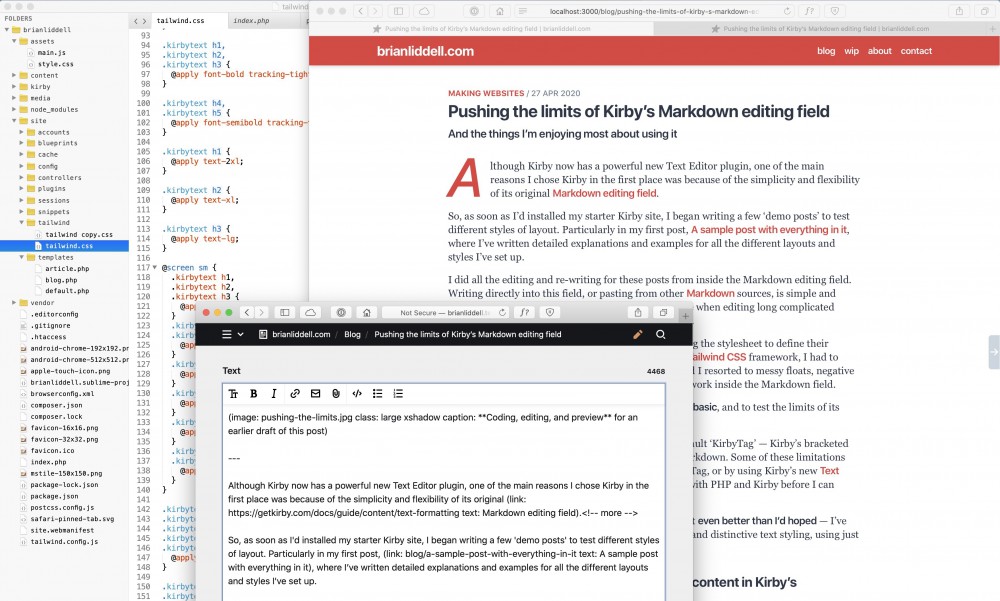1000x601 pixels.
Task: Open 'A sample post with everything in it' link
Action: (x=769, y=230)
